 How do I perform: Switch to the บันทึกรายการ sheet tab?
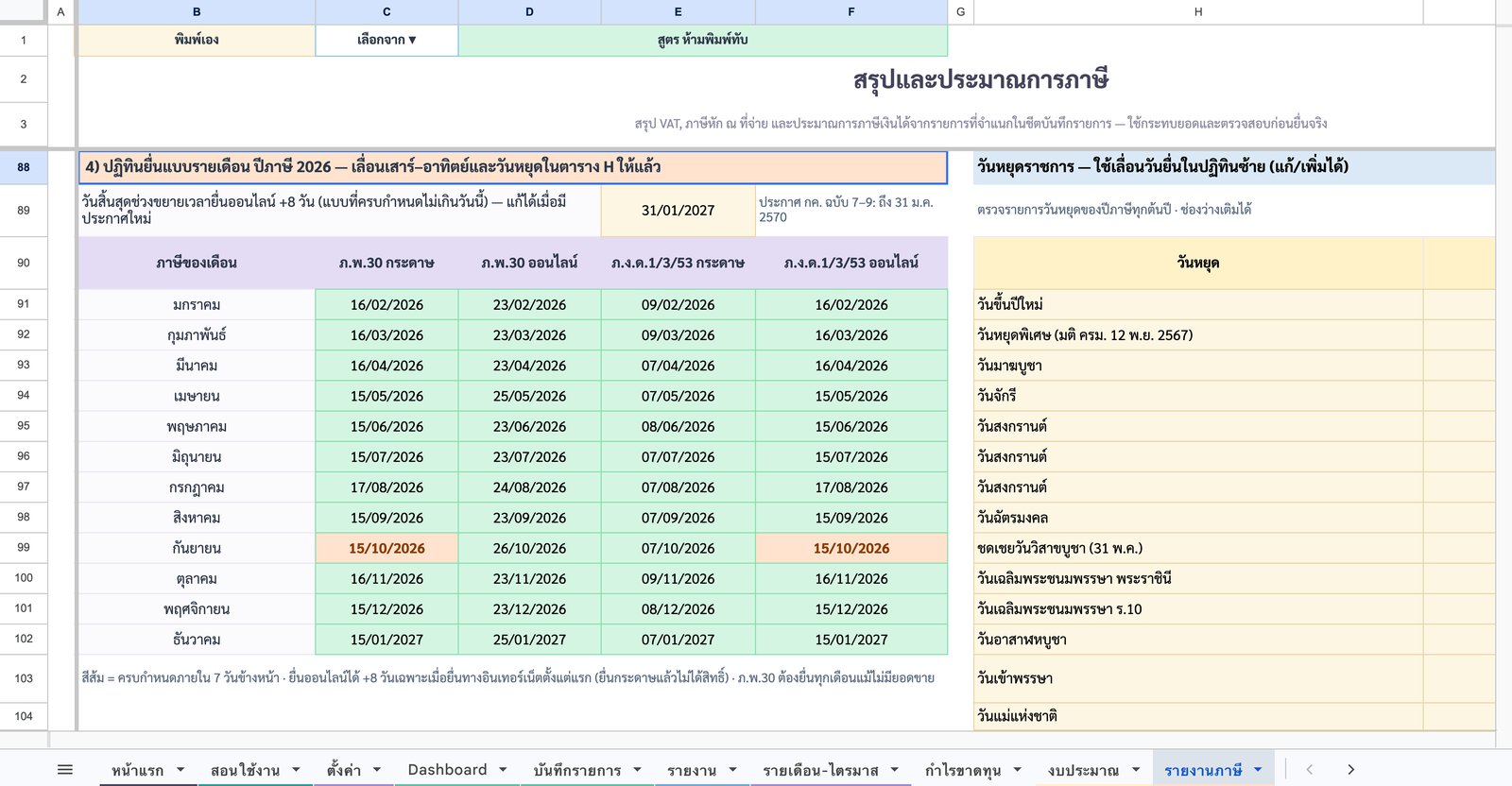(x=576, y=770)
